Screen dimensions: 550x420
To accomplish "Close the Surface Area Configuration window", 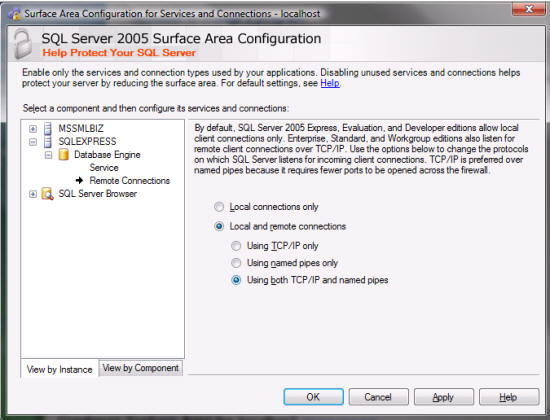I will 529,9.
